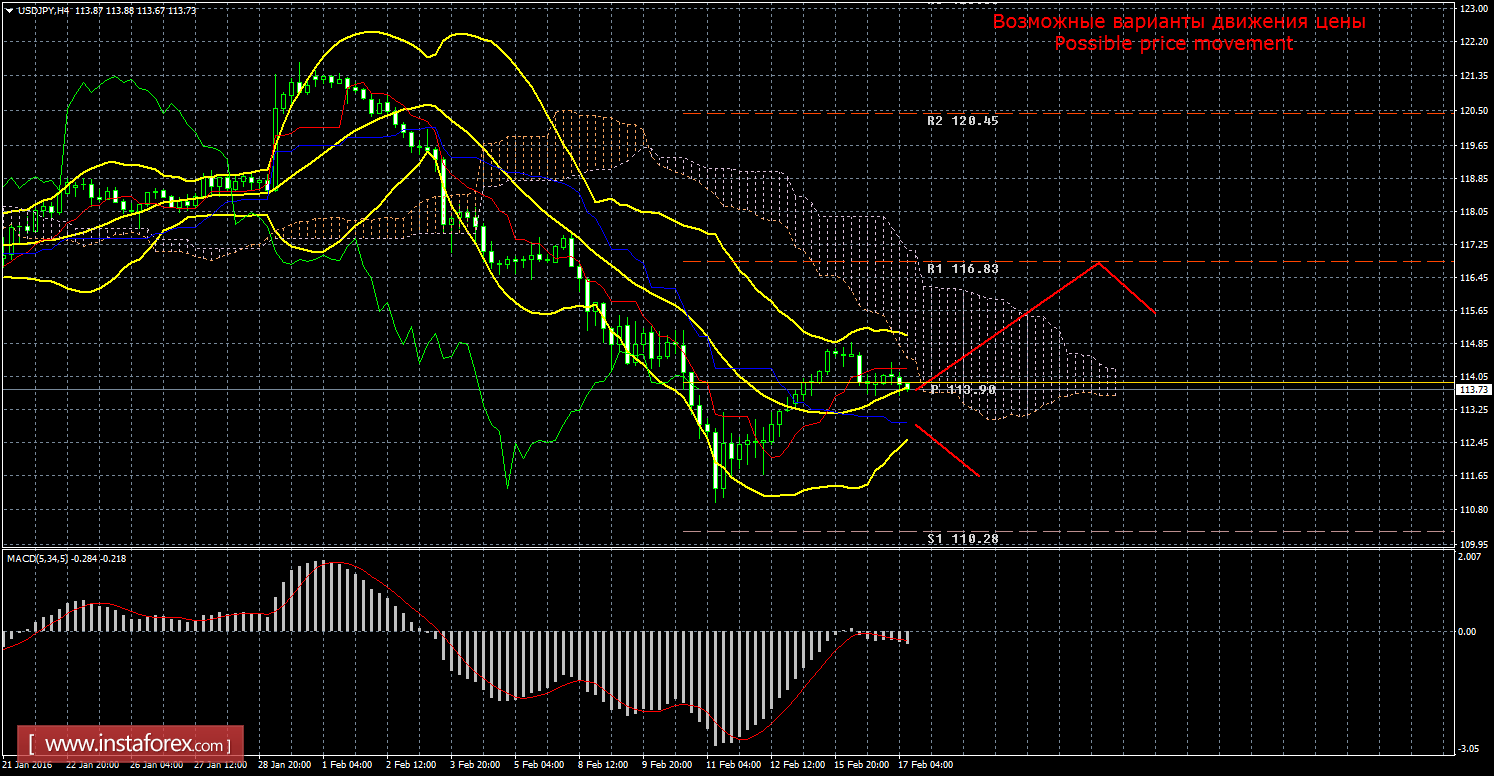Click the 123.00 price axis label
The width and height of the screenshot is (1494, 776).
click(1473, 9)
